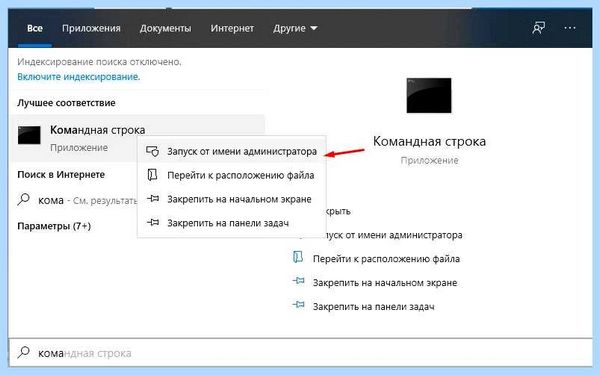Open the three-dots options menu

(x=570, y=28)
